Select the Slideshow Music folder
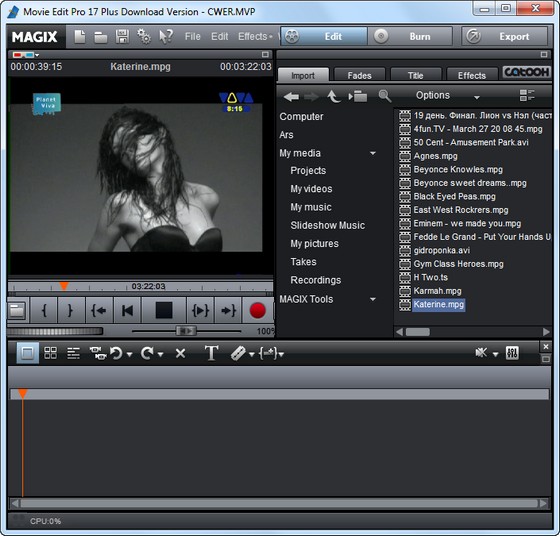The image size is (560, 536). point(328,225)
